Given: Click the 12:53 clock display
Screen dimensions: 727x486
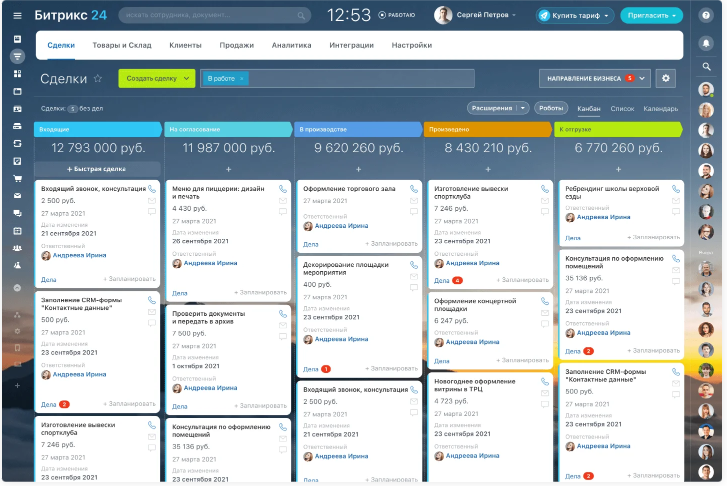Looking at the screenshot, I should pyautogui.click(x=349, y=15).
